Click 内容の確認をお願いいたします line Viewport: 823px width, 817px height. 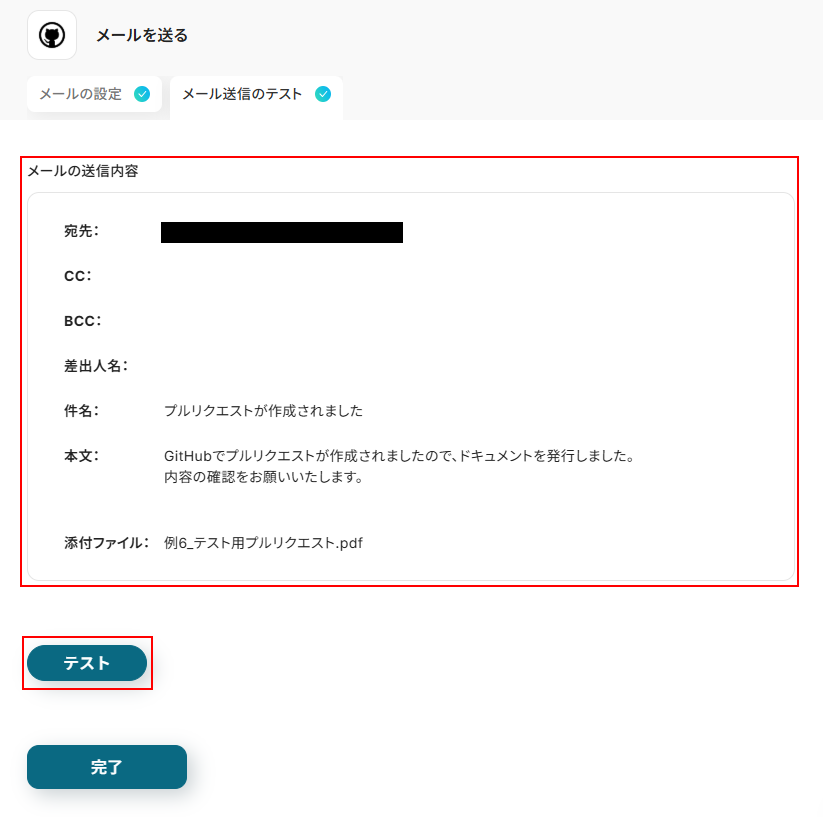click(264, 477)
